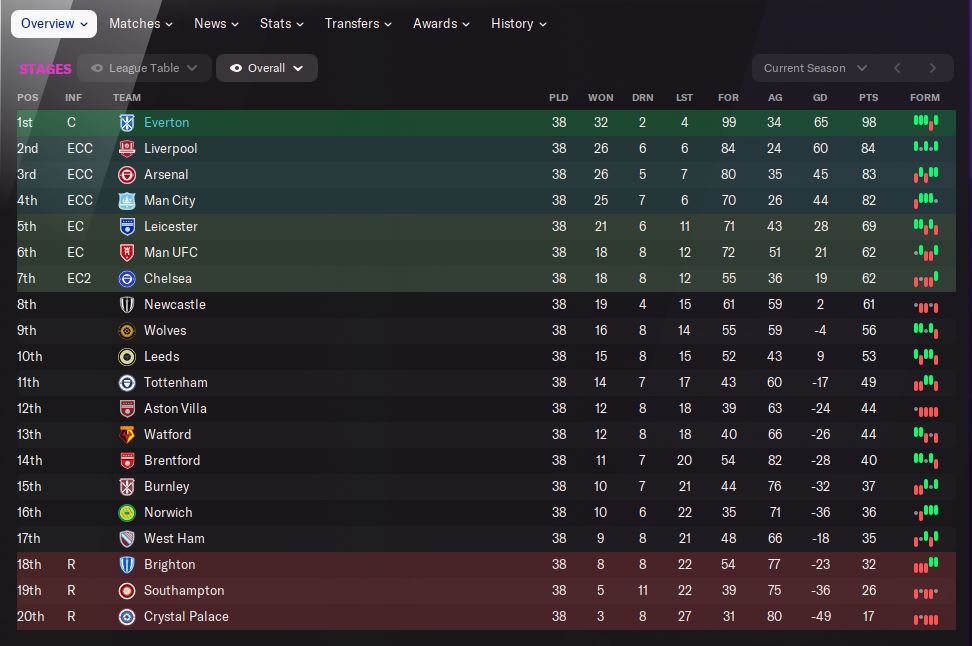Image resolution: width=972 pixels, height=646 pixels.
Task: Click the Norwich club badge
Action: (127, 512)
